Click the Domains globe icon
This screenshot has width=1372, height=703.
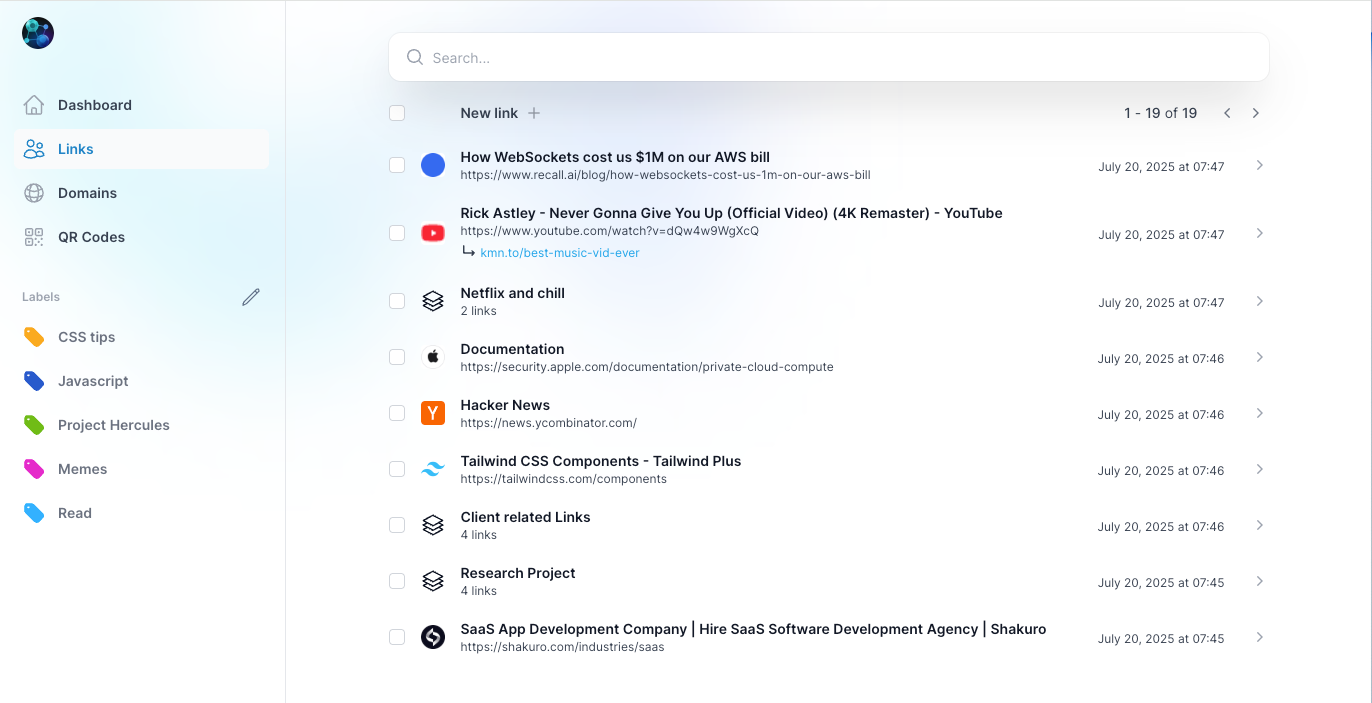click(x=34, y=192)
